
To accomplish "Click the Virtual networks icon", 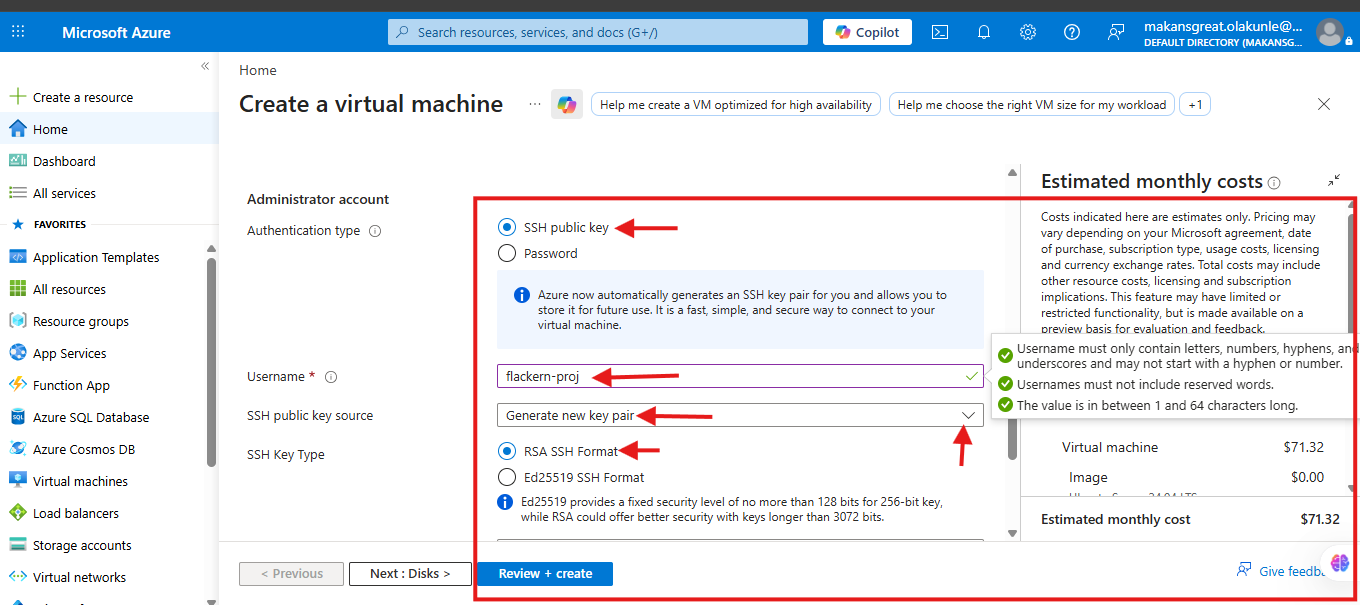I will (x=17, y=577).
